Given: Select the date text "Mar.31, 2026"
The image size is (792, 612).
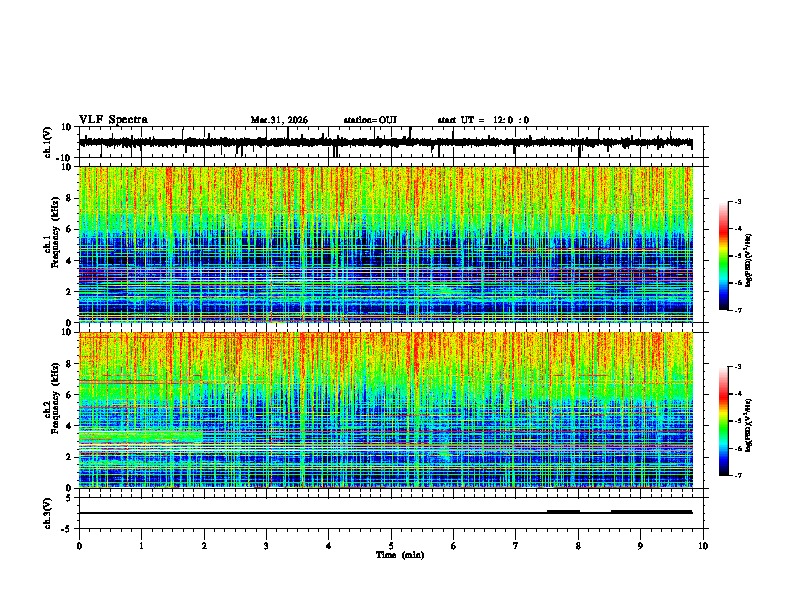Looking at the screenshot, I should [x=279, y=120].
